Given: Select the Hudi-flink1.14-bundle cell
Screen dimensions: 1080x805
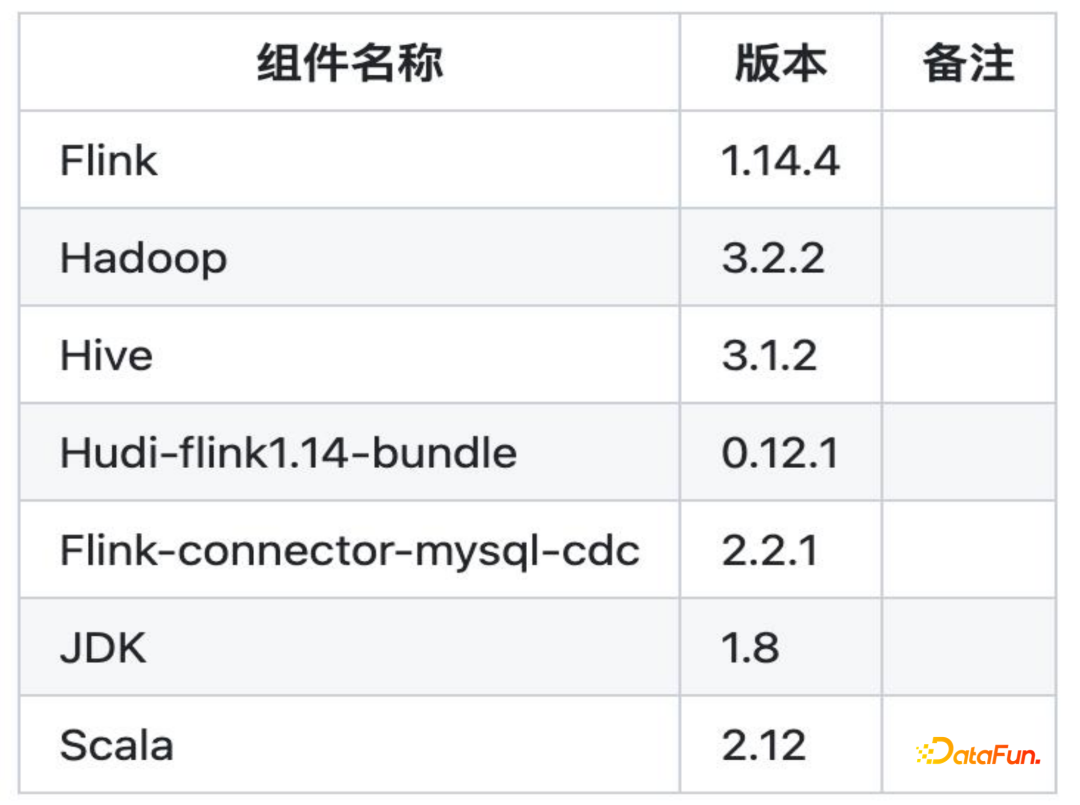Looking at the screenshot, I should click(x=288, y=453).
